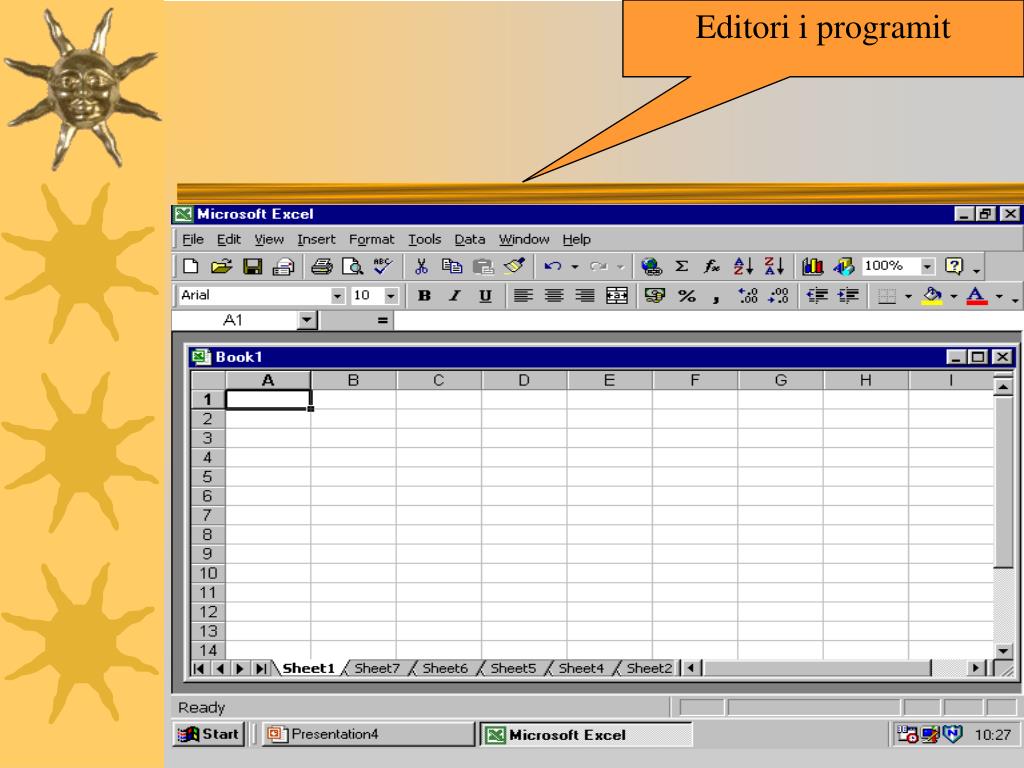Switch to the Sheet5 tab
The height and width of the screenshot is (768, 1024).
[x=513, y=668]
